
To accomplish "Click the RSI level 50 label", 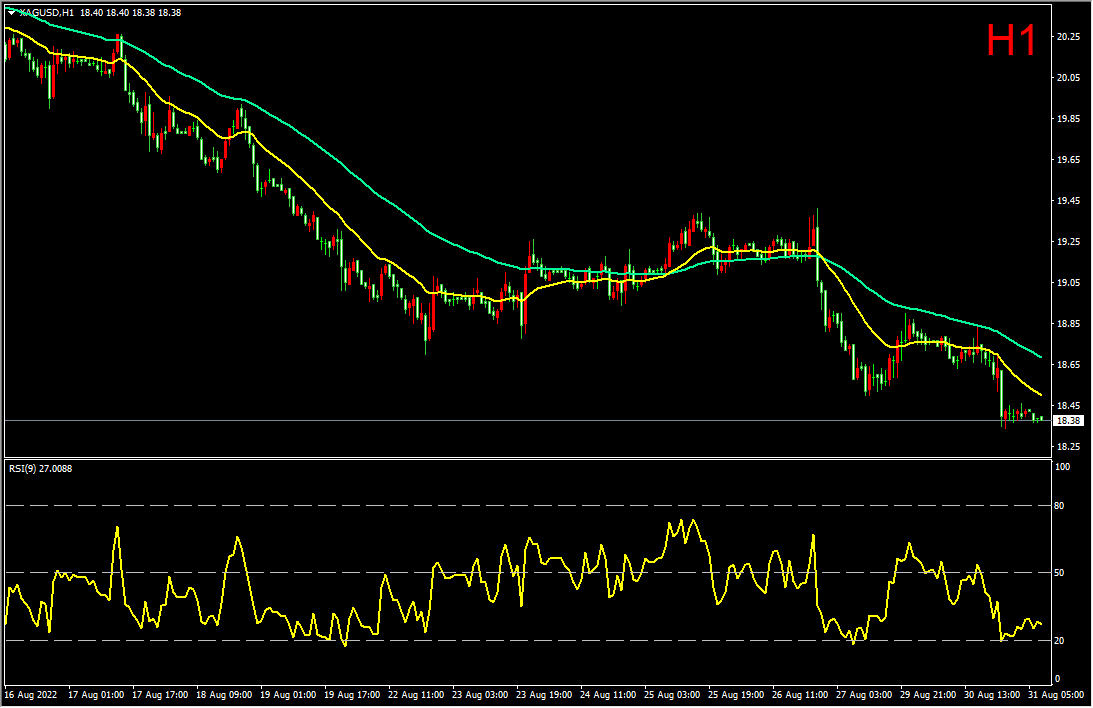I will point(1060,573).
